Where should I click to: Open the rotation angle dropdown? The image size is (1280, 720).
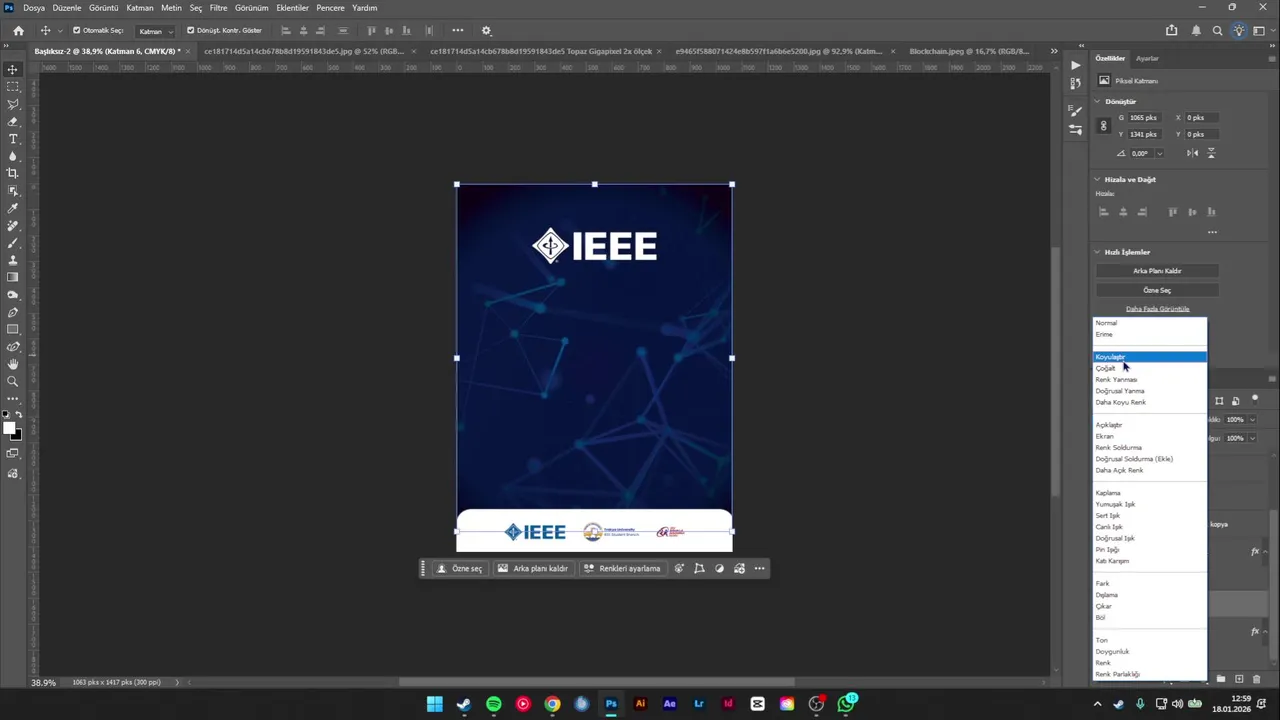(1160, 153)
